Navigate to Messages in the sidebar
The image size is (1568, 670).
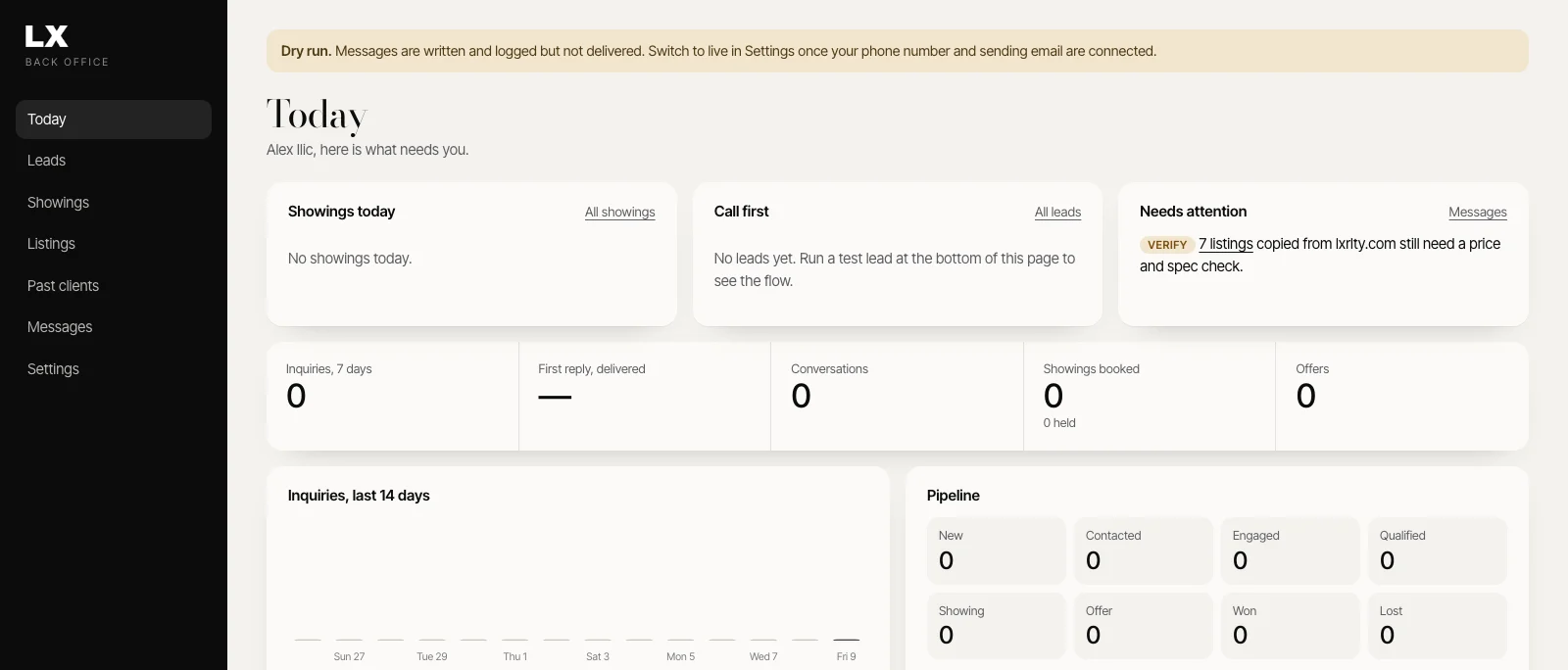coord(114,327)
